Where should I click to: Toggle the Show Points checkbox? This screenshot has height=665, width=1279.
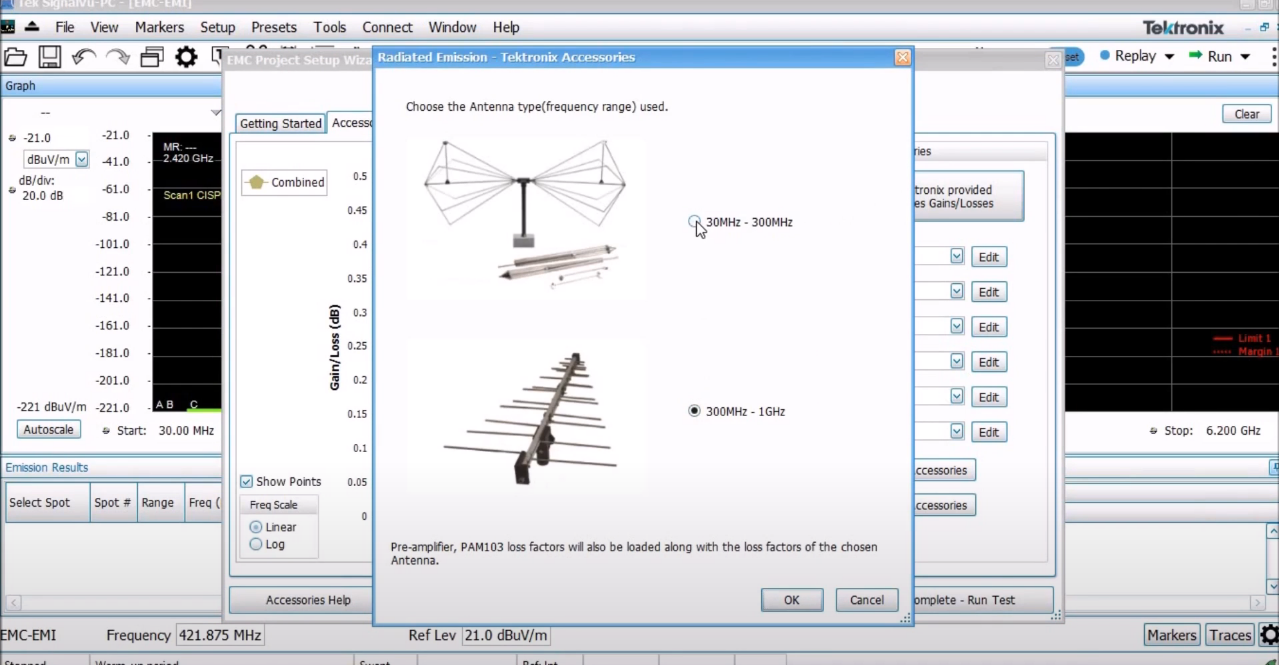point(246,481)
